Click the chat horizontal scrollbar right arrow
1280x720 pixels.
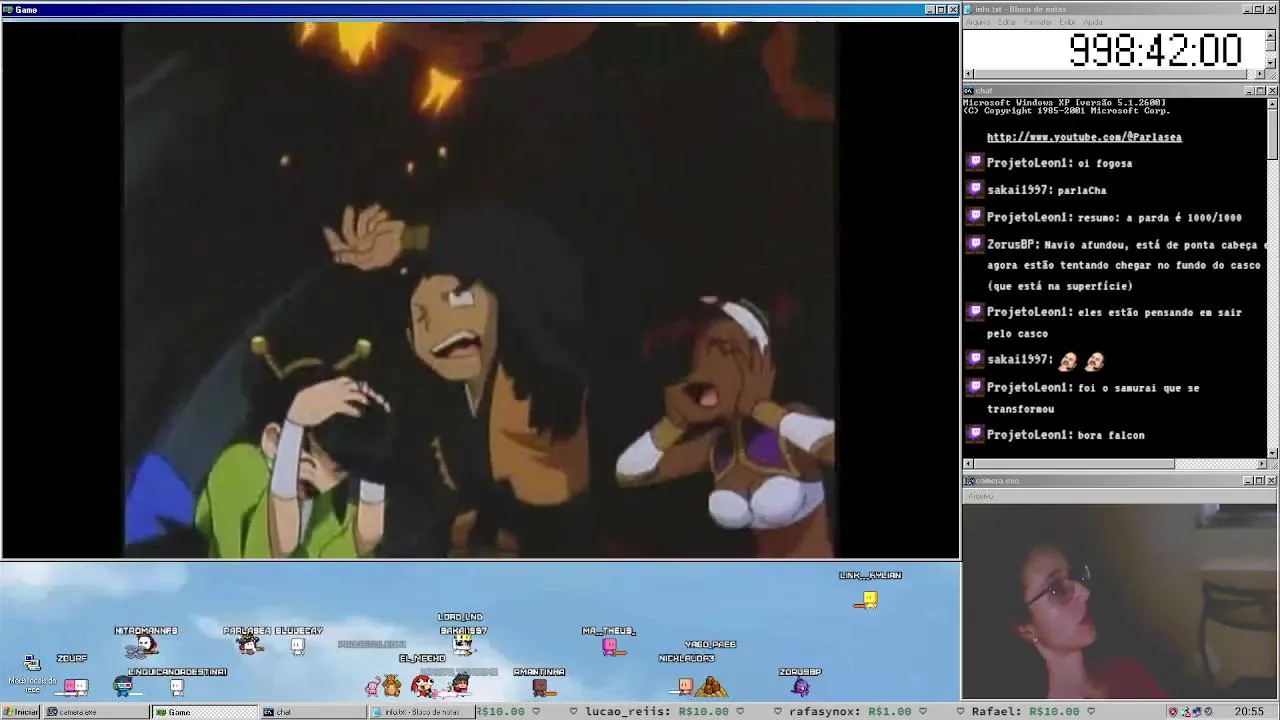[x=1260, y=464]
